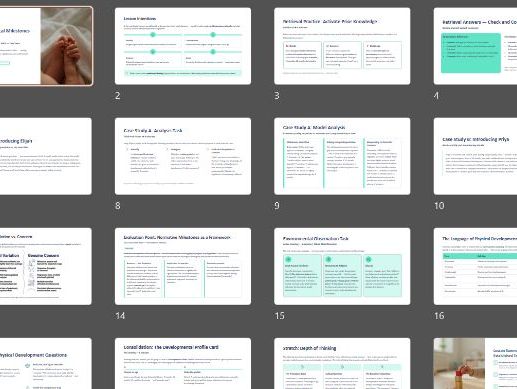The width and height of the screenshot is (517, 389).
Task: Click the slide number 16 label
Action: [439, 316]
